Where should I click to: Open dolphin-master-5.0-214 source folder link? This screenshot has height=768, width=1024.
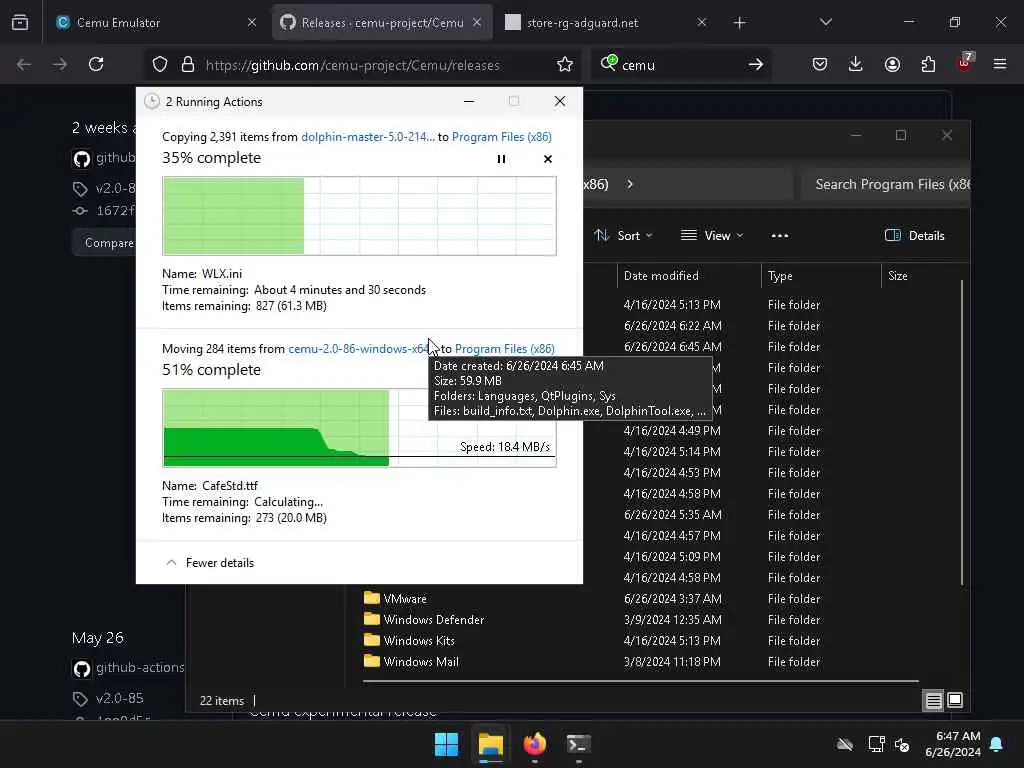point(368,137)
